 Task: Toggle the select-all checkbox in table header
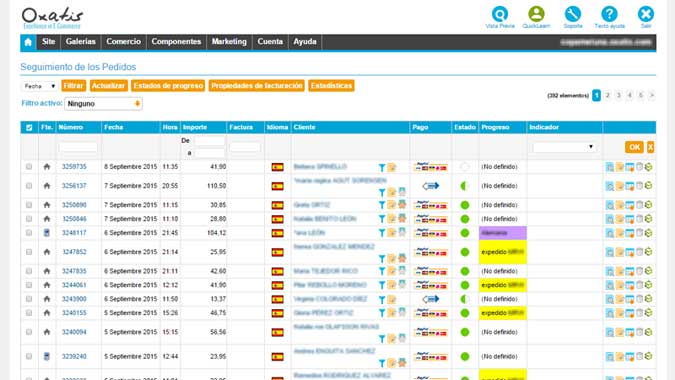coord(29,128)
